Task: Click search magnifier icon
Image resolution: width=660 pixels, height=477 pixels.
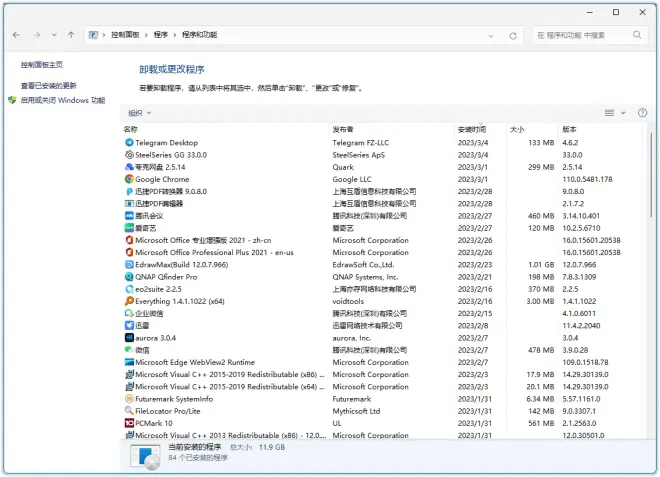Action: (637, 35)
